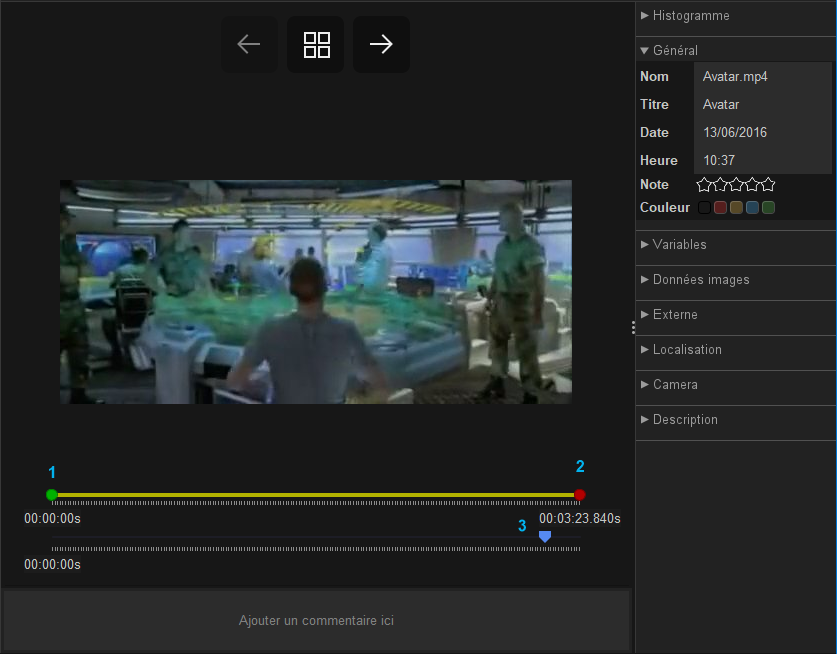Viewport: 837px width, 654px height.
Task: Rate the video one star
Action: click(x=705, y=184)
